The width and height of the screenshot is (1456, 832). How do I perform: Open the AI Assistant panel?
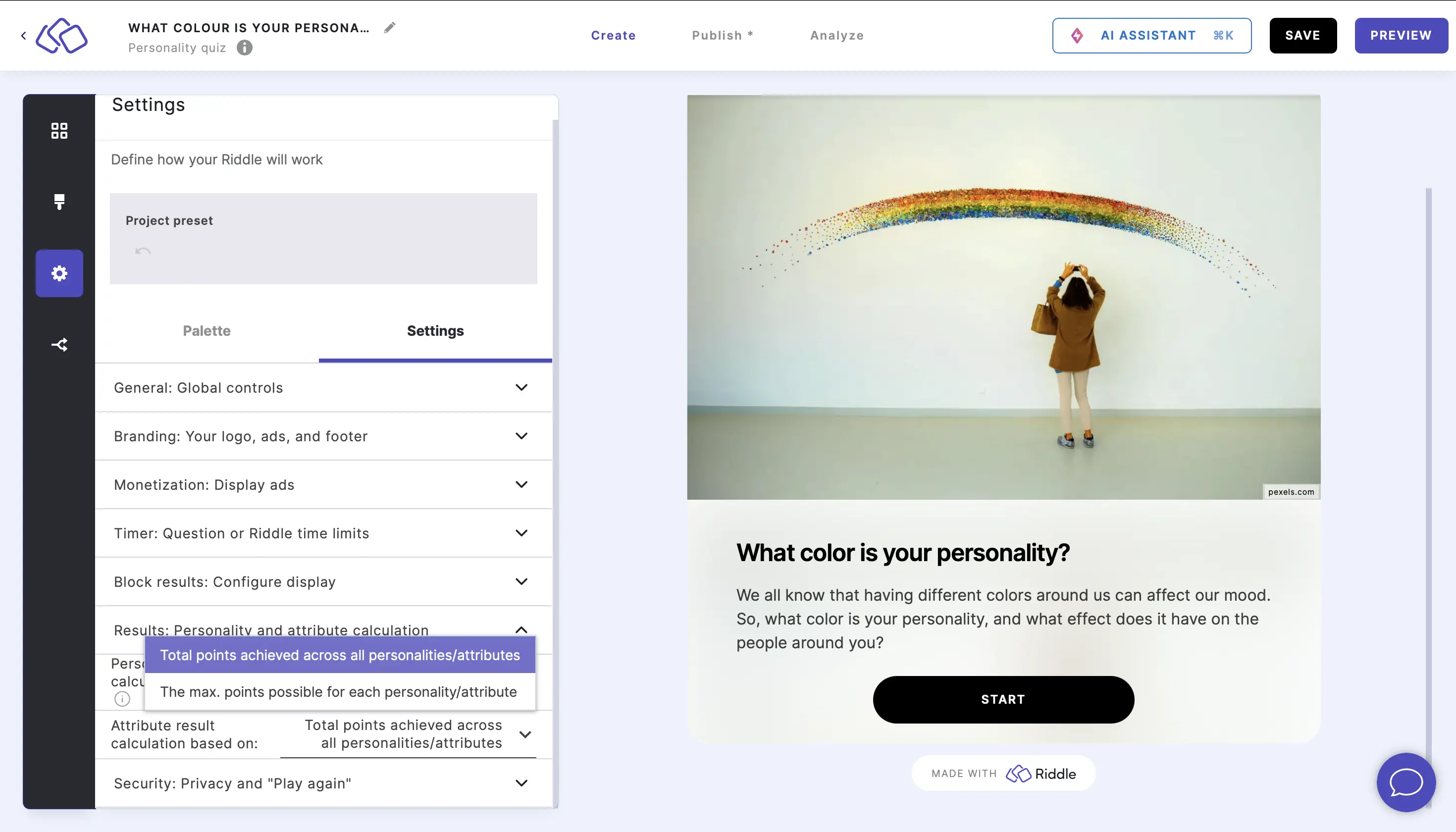[1152, 35]
